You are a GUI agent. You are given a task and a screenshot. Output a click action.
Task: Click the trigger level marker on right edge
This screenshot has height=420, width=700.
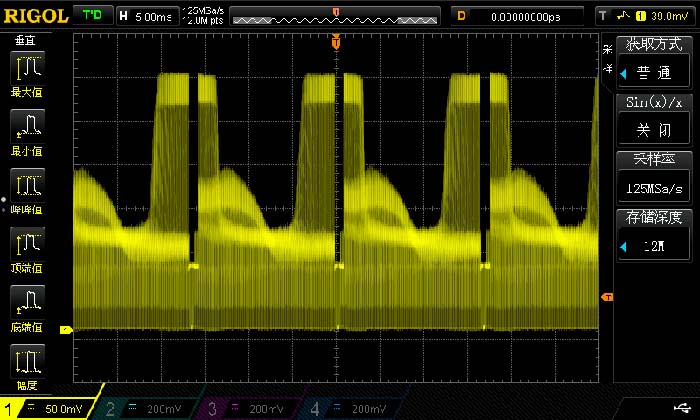[x=606, y=297]
